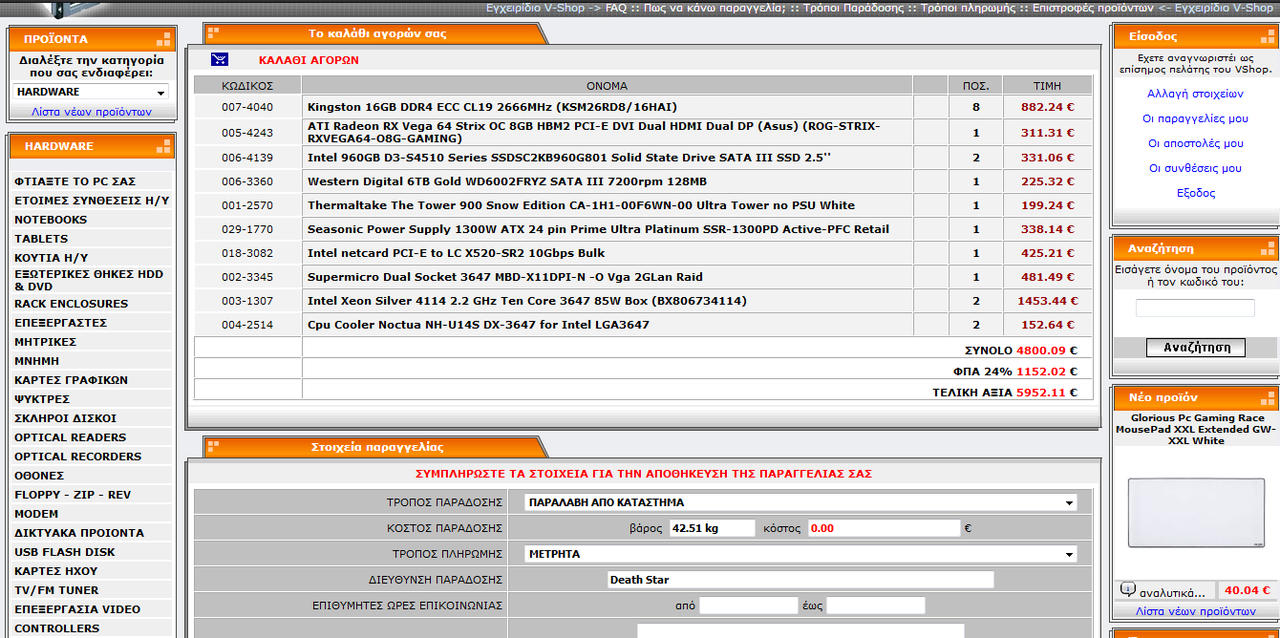Open Επιστροφές προϊόντων in the top bar
Image resolution: width=1280 pixels, height=638 pixels.
tap(1093, 7)
